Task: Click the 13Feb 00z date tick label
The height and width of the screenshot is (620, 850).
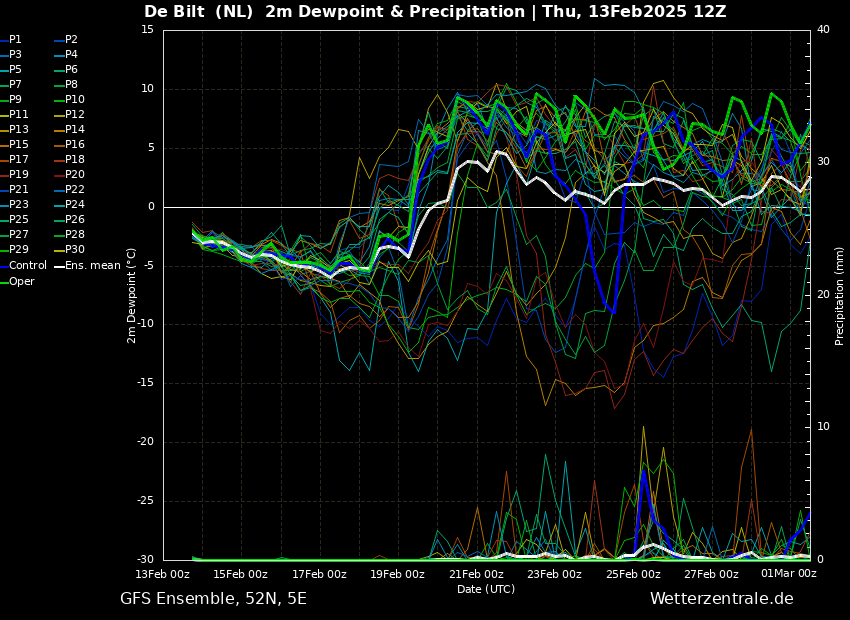Action: 162,574
